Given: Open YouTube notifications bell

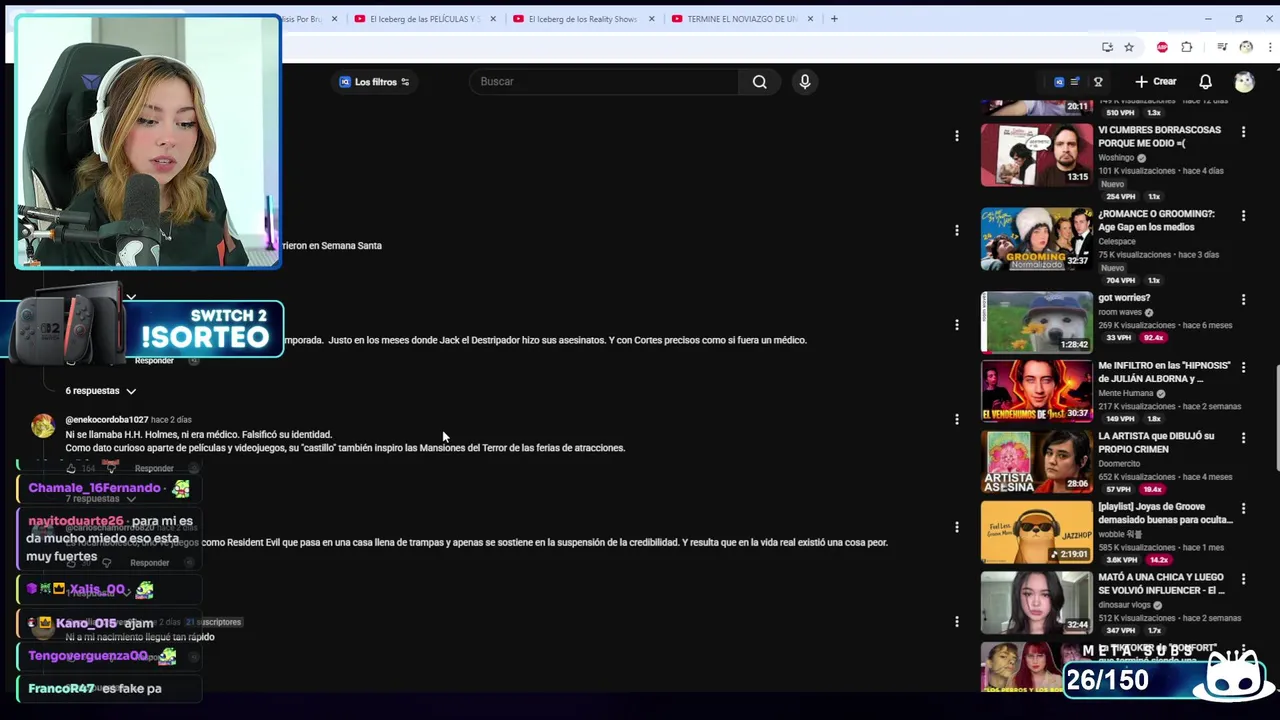Looking at the screenshot, I should 1205,82.
